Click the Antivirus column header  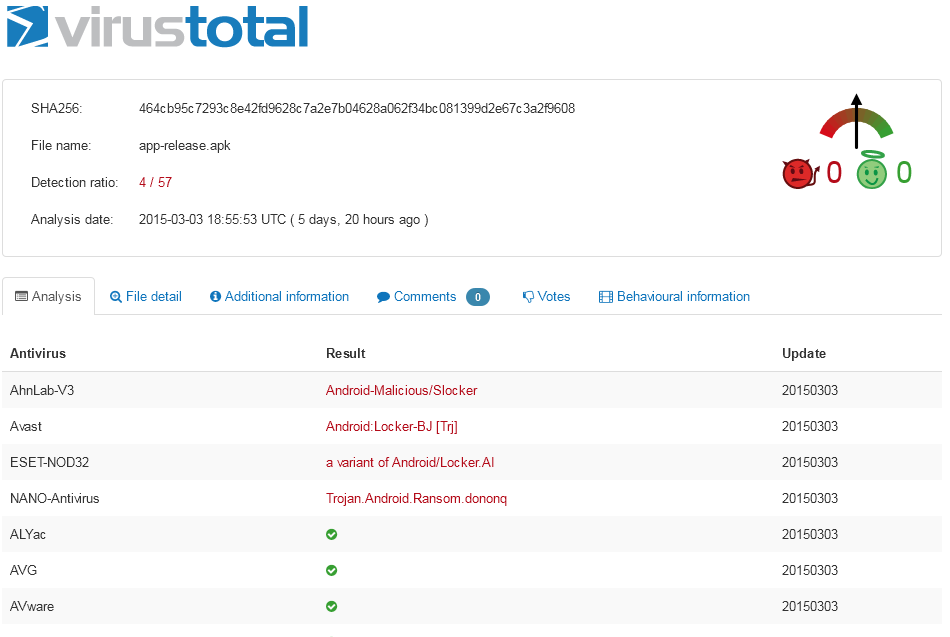38,353
